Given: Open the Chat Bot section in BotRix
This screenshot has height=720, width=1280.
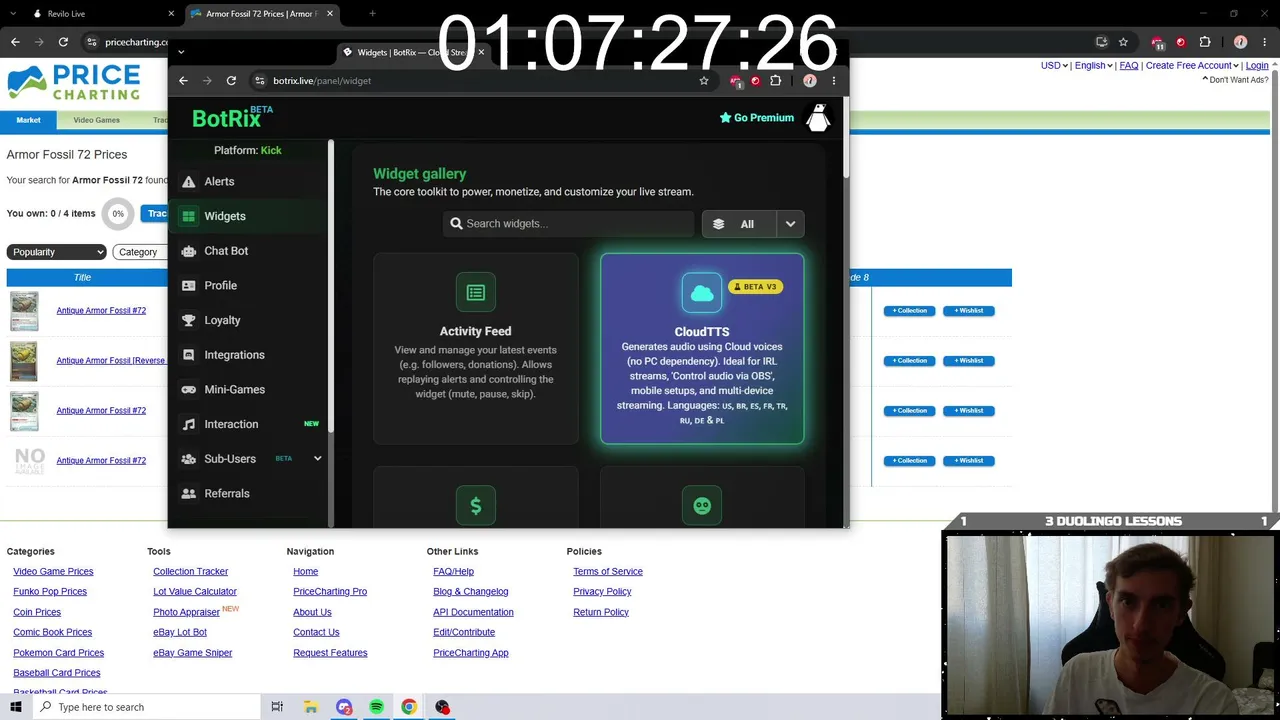Looking at the screenshot, I should pos(250,251).
